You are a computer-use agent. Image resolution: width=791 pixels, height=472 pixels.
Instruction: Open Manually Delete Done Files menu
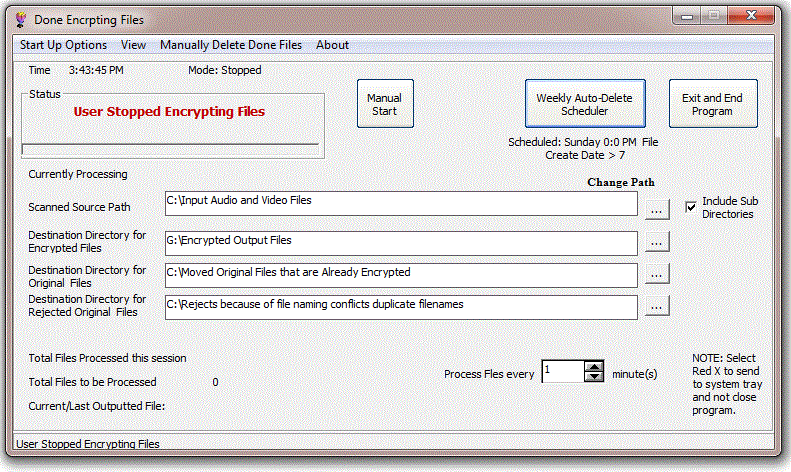pos(231,45)
